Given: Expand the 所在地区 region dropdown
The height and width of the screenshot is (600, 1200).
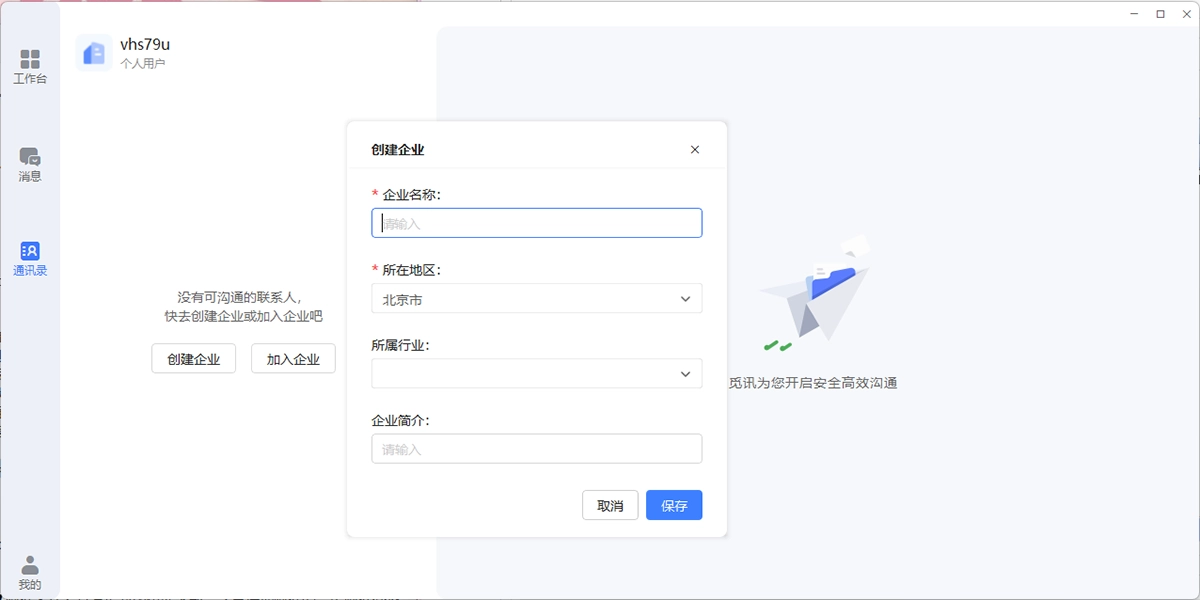Looking at the screenshot, I should 536,298.
